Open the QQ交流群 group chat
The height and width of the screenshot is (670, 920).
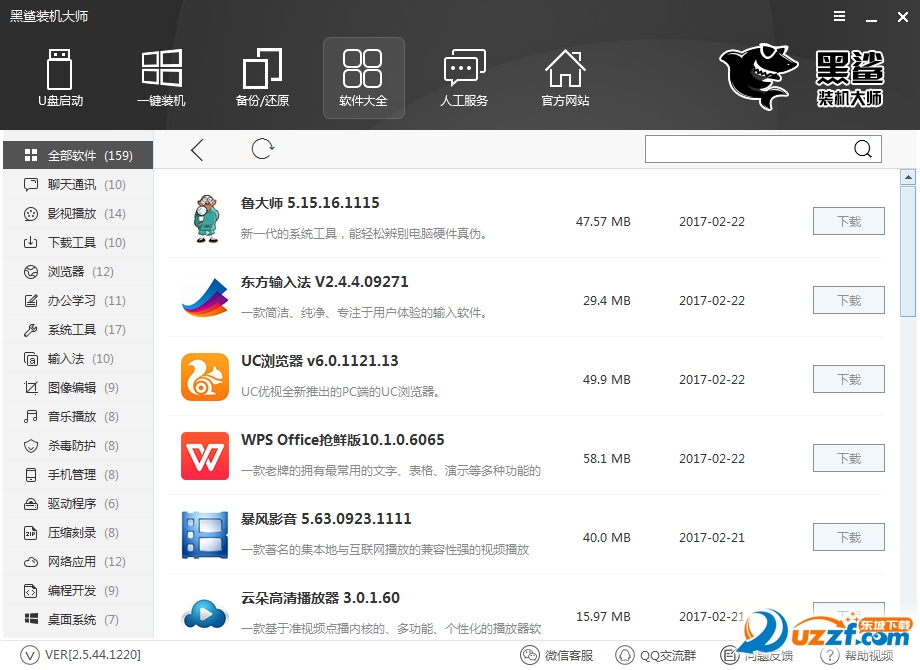pyautogui.click(x=655, y=655)
